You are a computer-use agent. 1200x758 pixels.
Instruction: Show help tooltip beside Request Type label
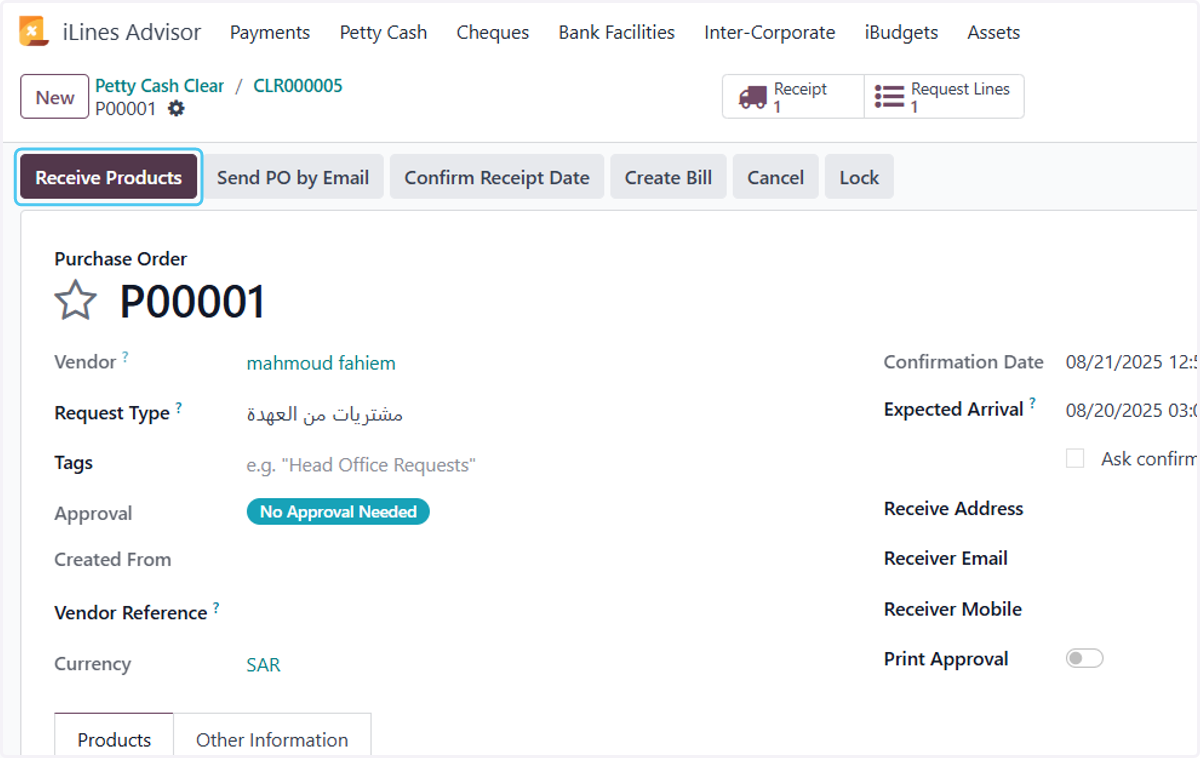click(x=178, y=407)
